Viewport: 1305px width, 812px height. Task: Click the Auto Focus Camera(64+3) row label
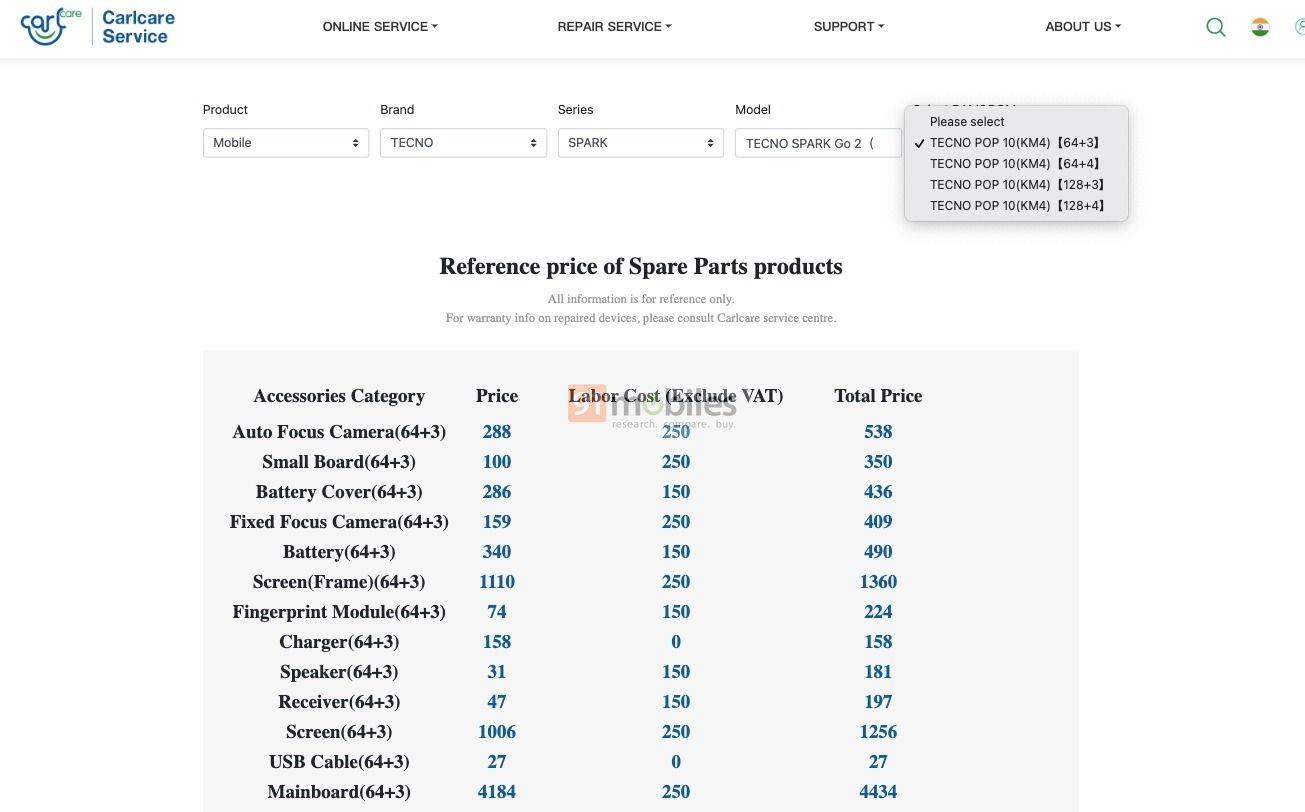pyautogui.click(x=339, y=432)
